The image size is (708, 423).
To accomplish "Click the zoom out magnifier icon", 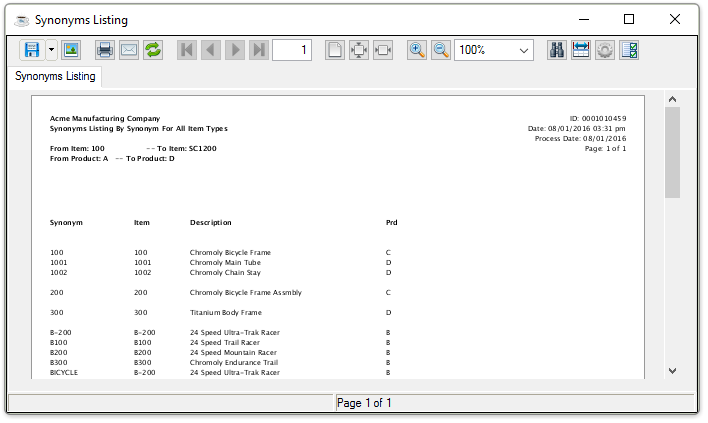I will tap(441, 50).
